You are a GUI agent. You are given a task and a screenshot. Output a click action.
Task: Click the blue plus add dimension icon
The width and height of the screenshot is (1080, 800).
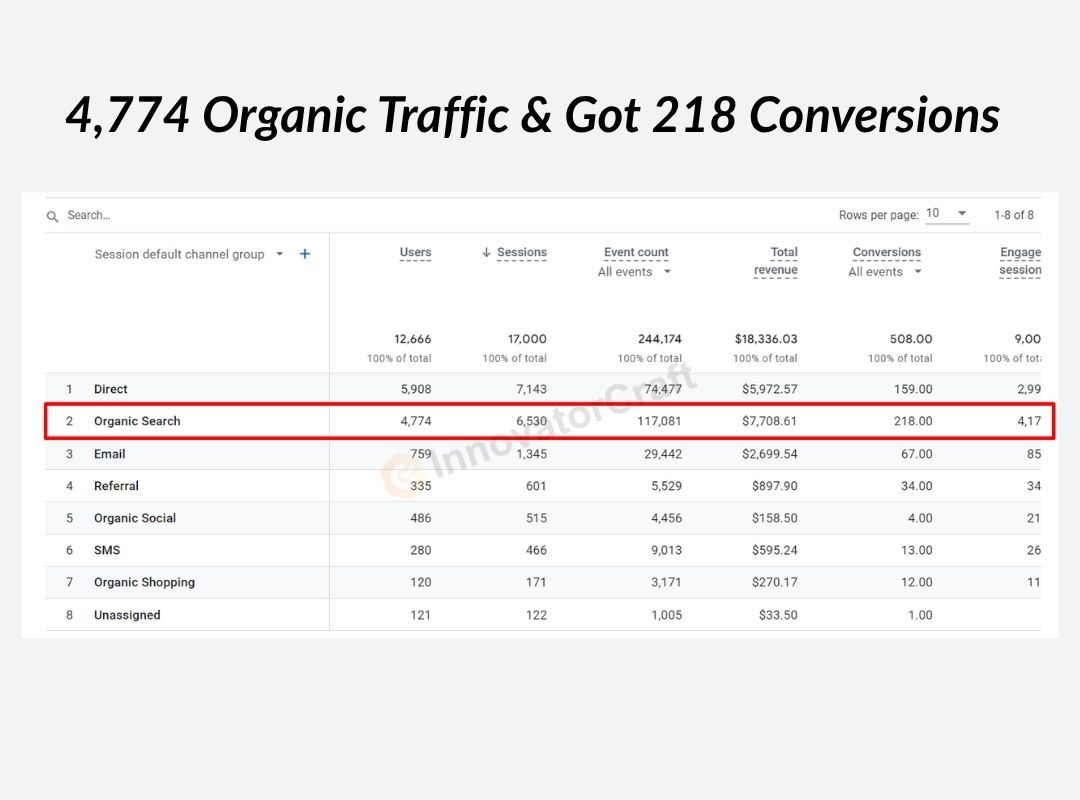click(x=305, y=254)
